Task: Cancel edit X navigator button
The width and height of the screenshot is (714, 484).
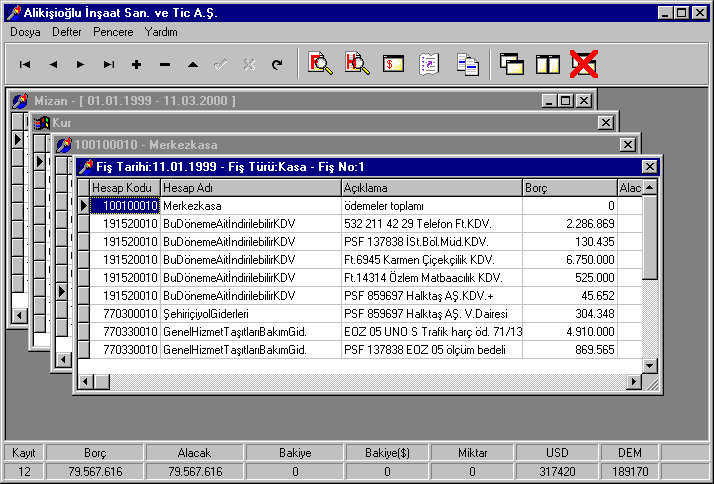Action: click(249, 65)
